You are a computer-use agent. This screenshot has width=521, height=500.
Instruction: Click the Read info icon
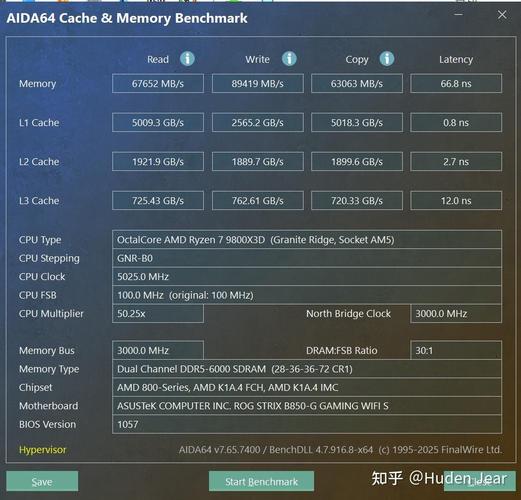pyautogui.click(x=187, y=59)
